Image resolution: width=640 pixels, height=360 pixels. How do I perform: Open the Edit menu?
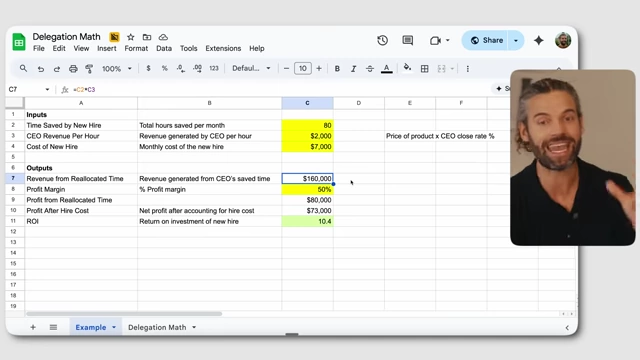click(59, 48)
